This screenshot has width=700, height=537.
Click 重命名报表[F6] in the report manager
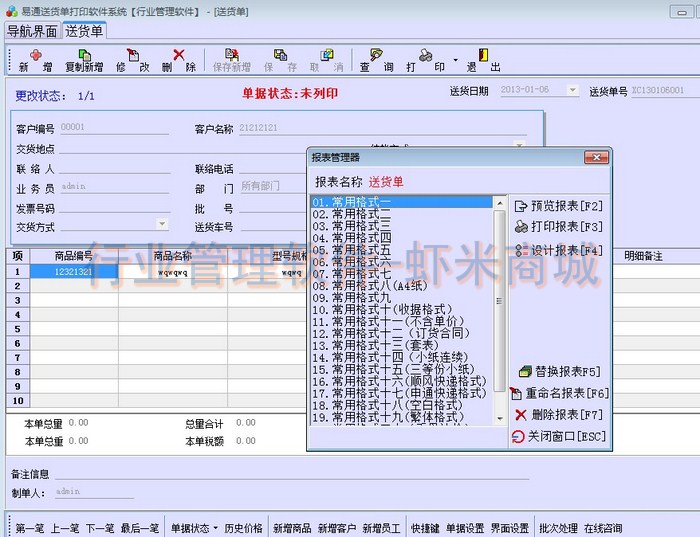pos(560,393)
